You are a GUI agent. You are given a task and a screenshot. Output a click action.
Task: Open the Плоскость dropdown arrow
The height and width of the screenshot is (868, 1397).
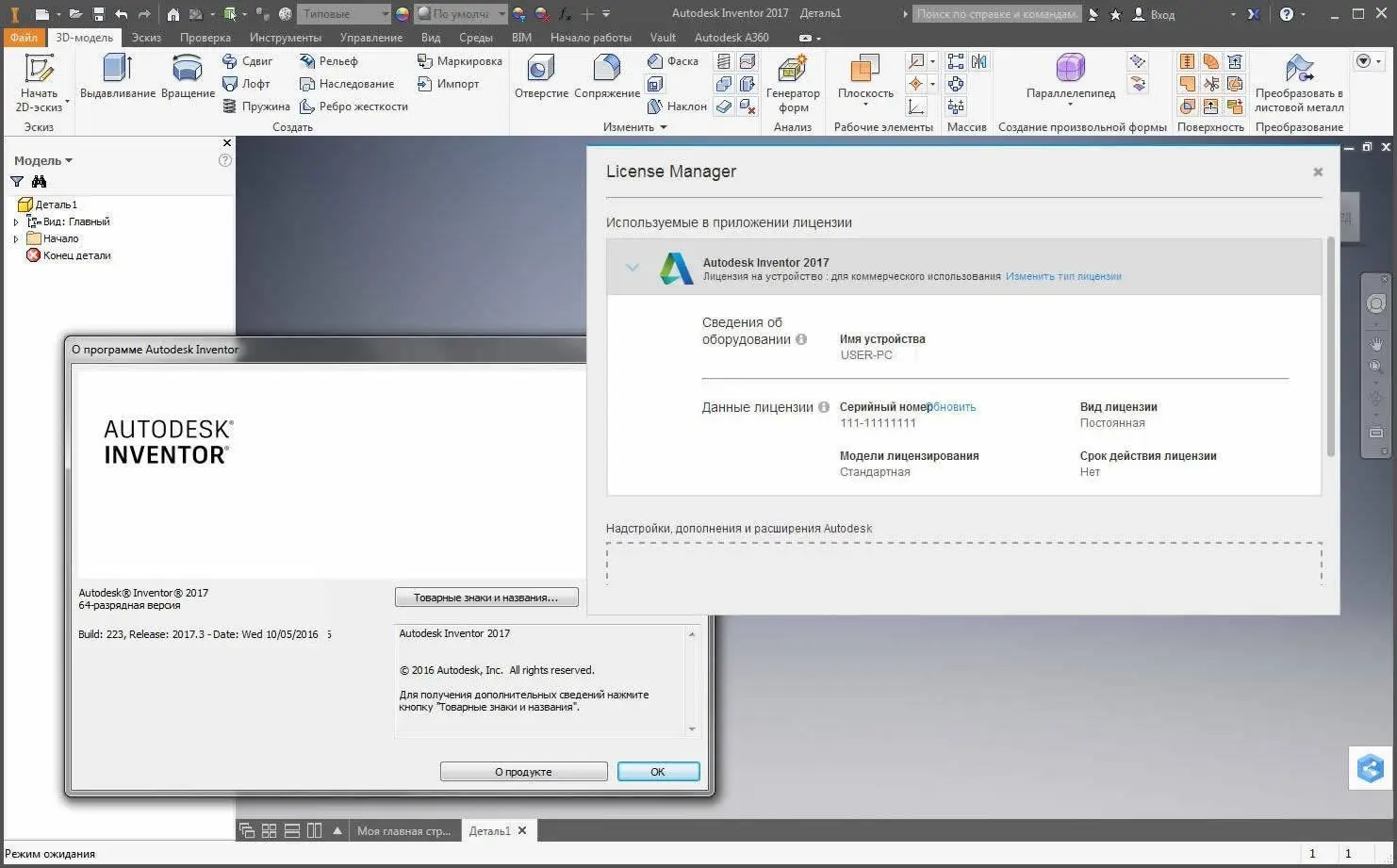click(865, 106)
